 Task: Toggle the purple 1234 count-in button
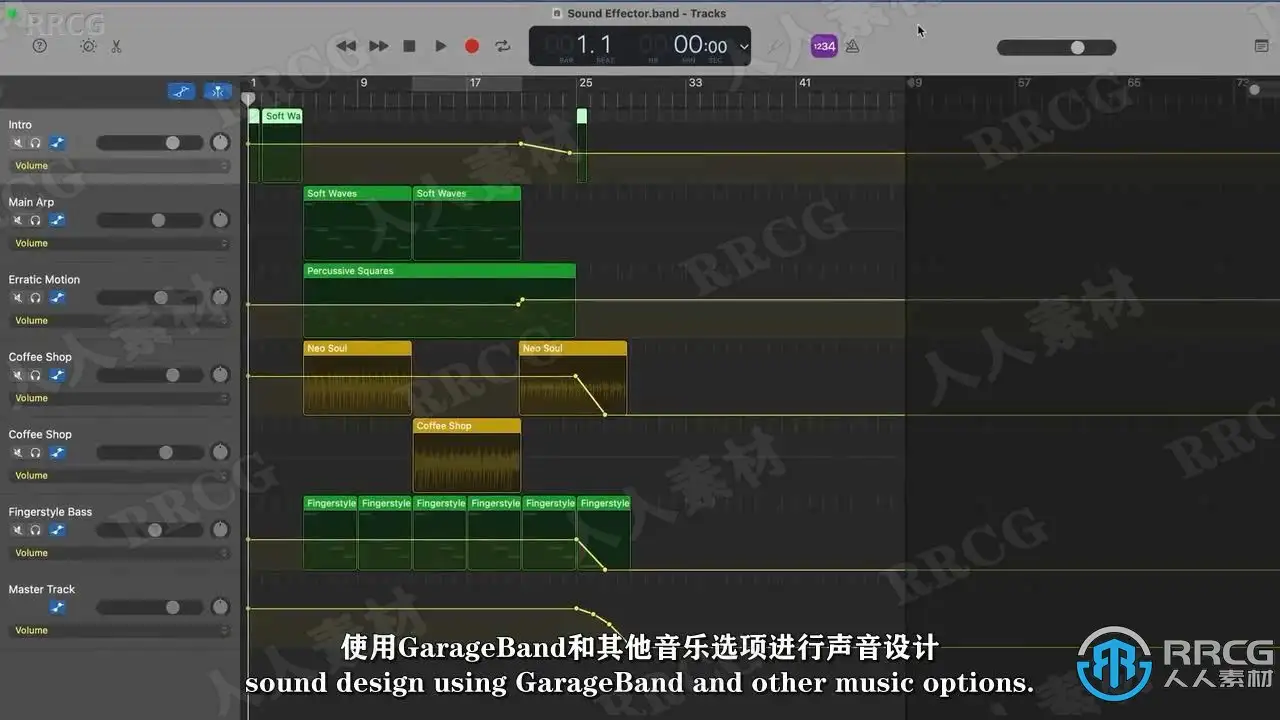(824, 46)
